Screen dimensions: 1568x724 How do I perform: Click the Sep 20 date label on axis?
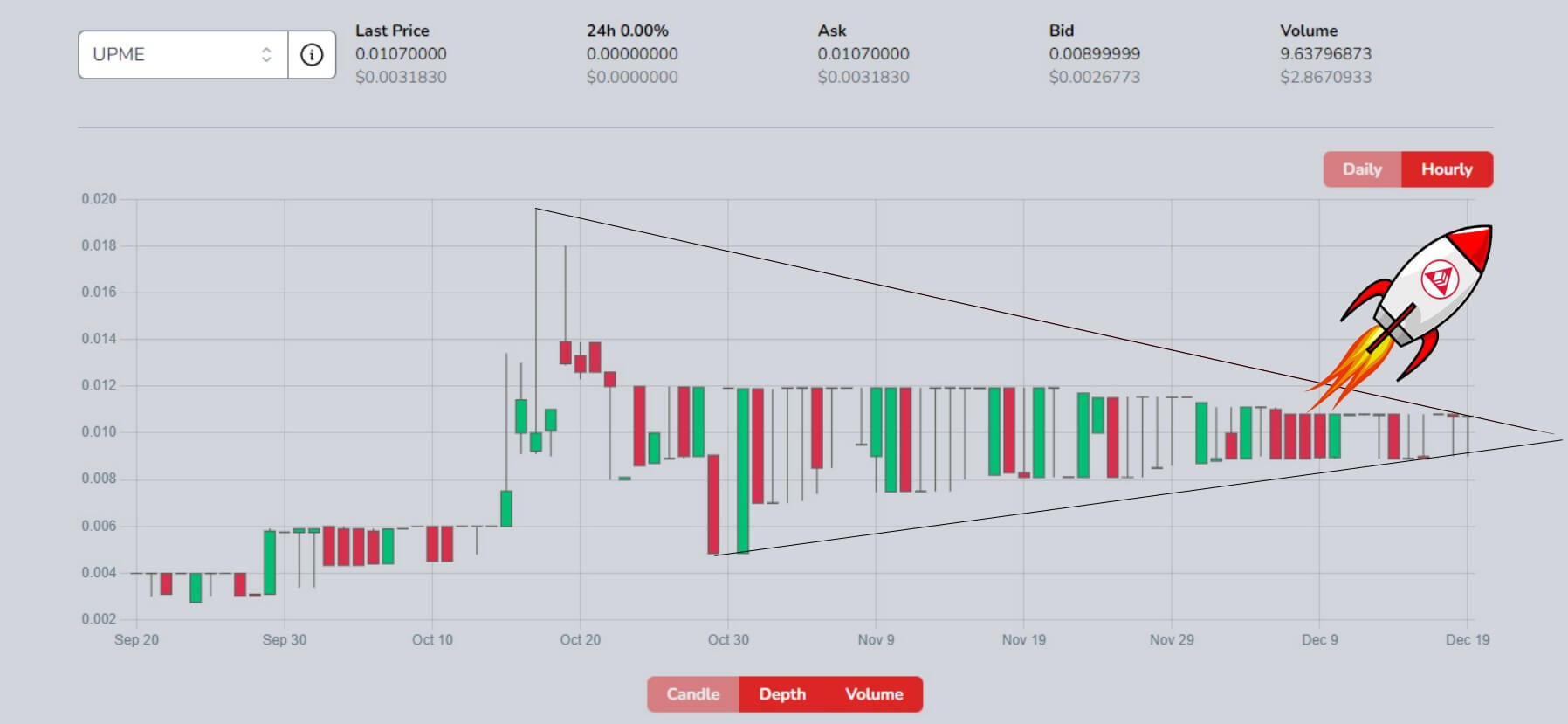pyautogui.click(x=137, y=640)
